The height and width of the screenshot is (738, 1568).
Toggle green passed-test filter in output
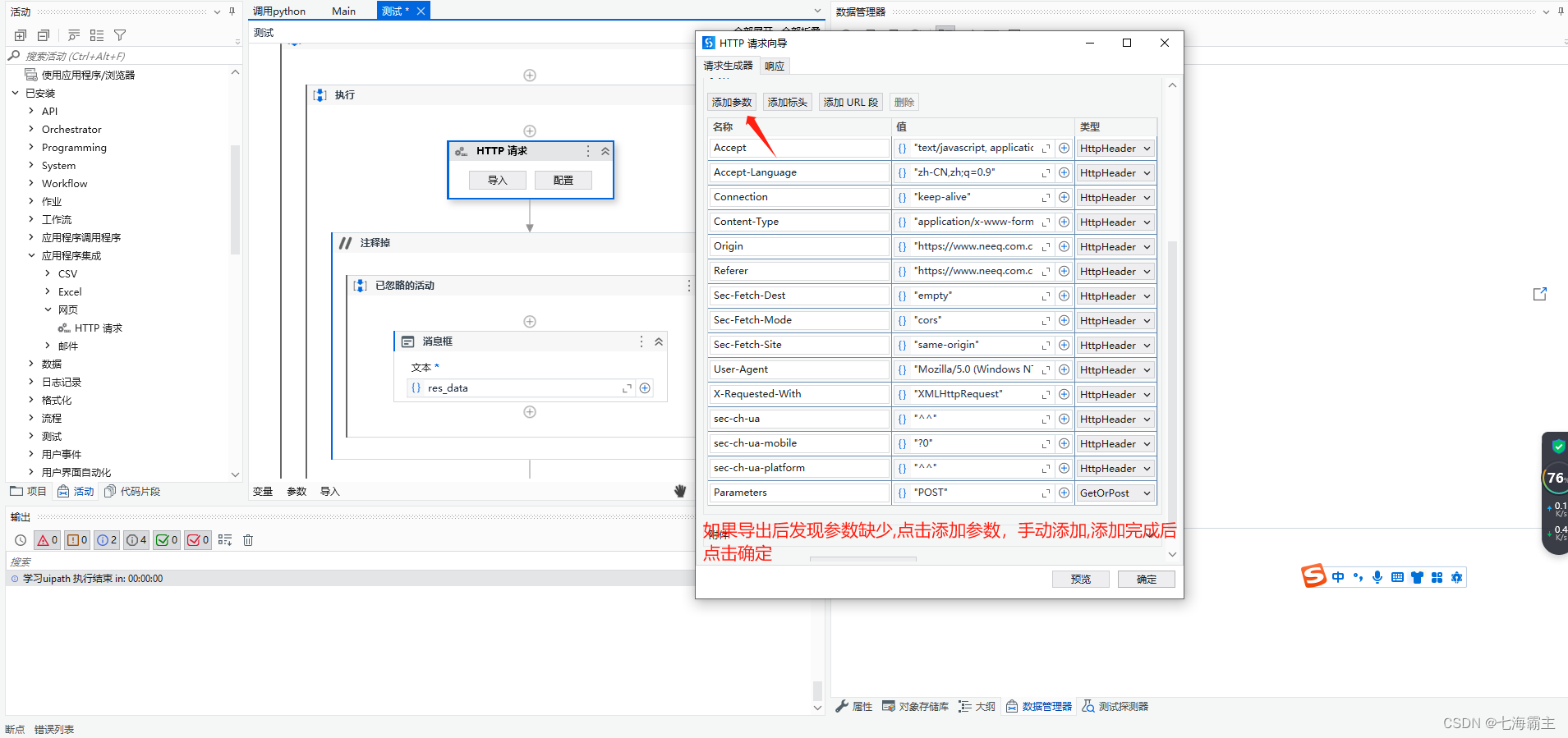(x=167, y=540)
